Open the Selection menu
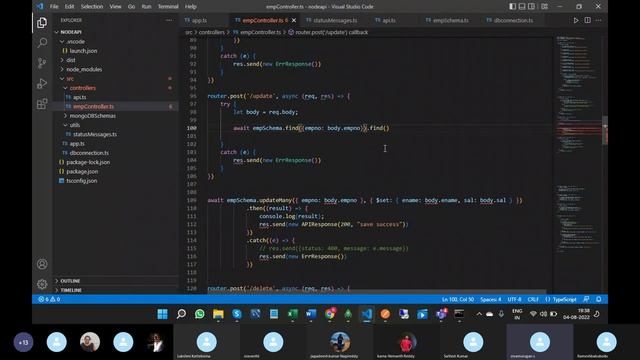 (92, 7)
